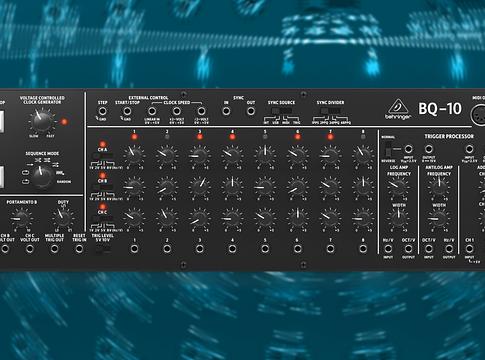Screen dimensions: 485x360
Task: Toggle the CH C voltage range switch
Action: (102, 218)
